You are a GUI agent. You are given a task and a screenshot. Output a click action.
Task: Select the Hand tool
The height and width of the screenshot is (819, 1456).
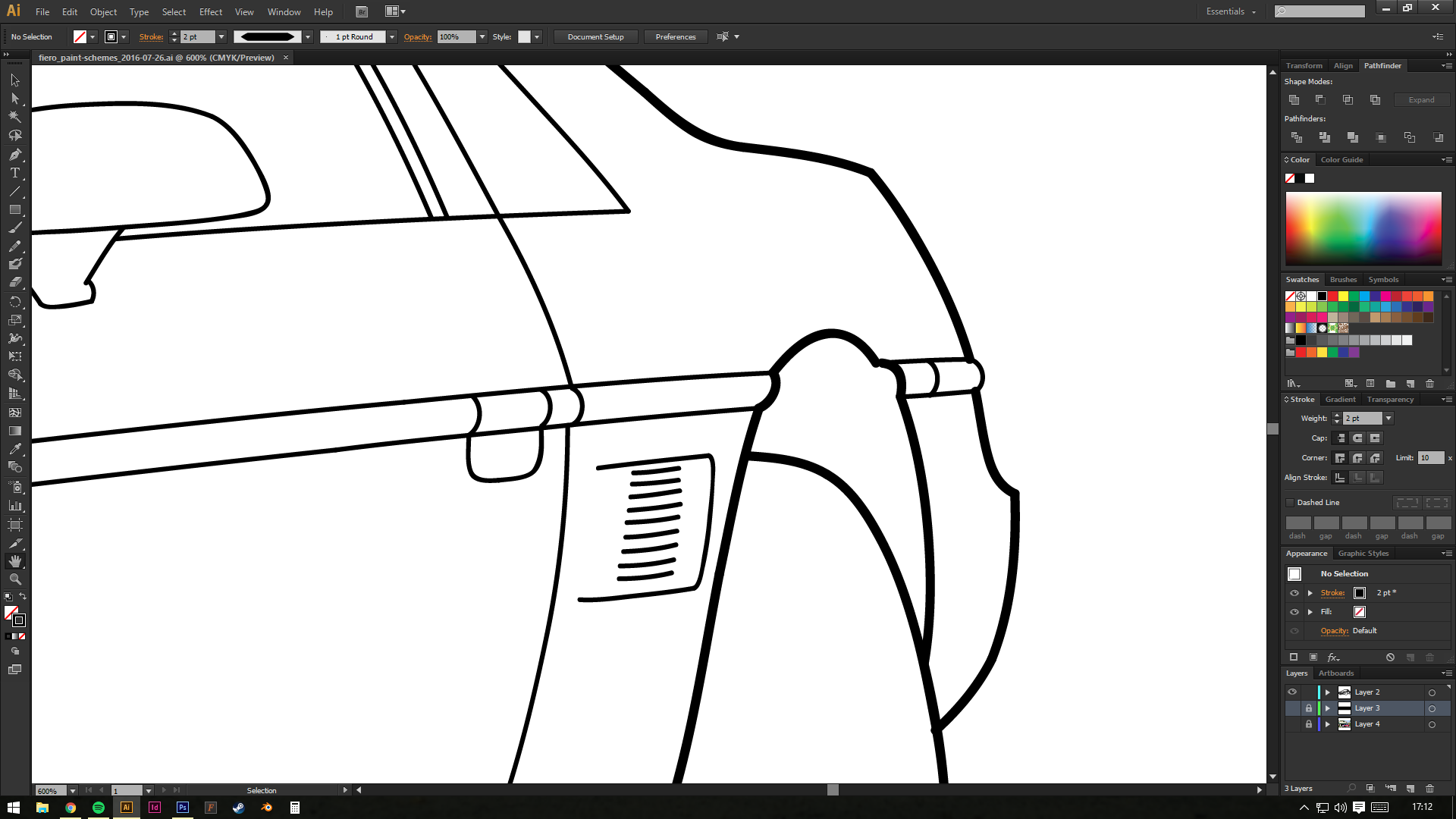15,561
